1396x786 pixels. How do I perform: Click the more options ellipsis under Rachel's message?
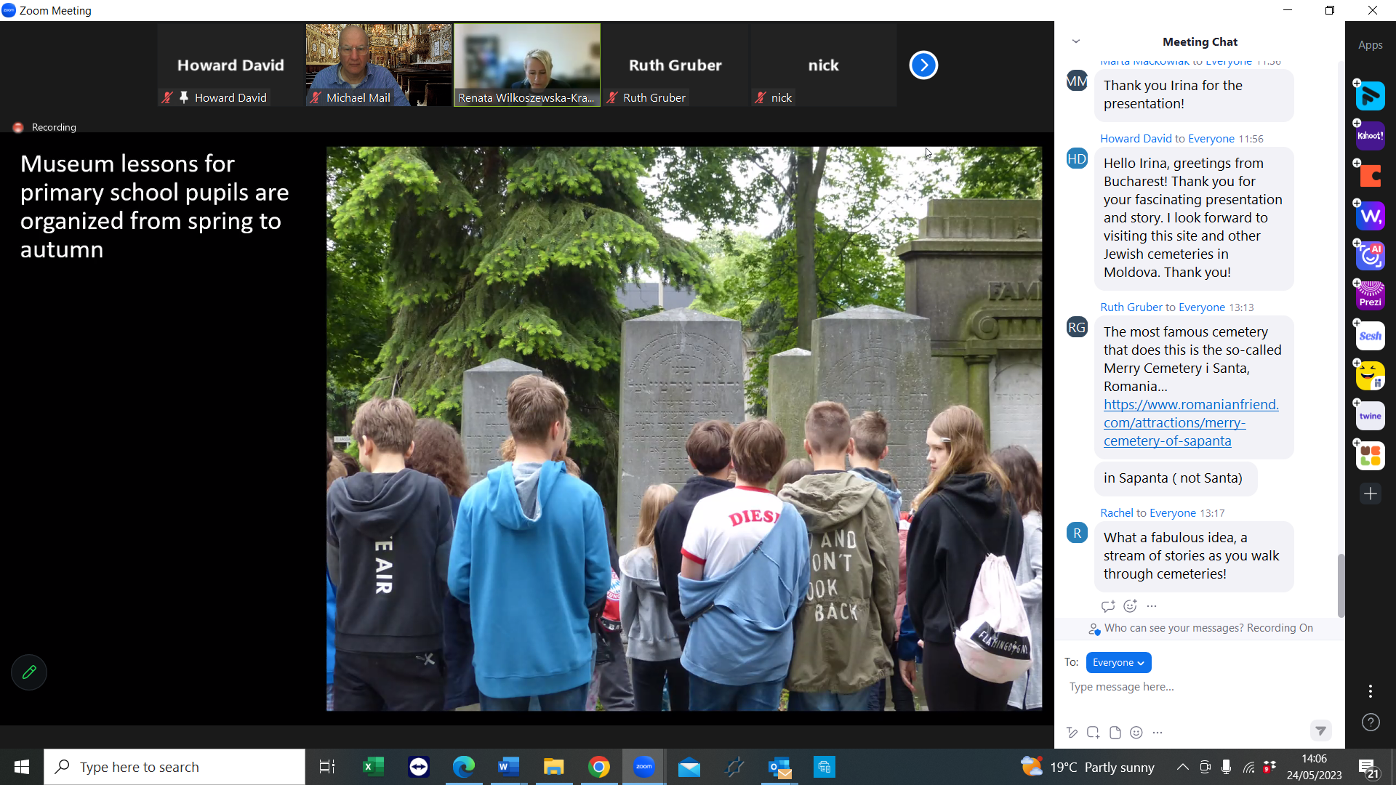(x=1150, y=605)
